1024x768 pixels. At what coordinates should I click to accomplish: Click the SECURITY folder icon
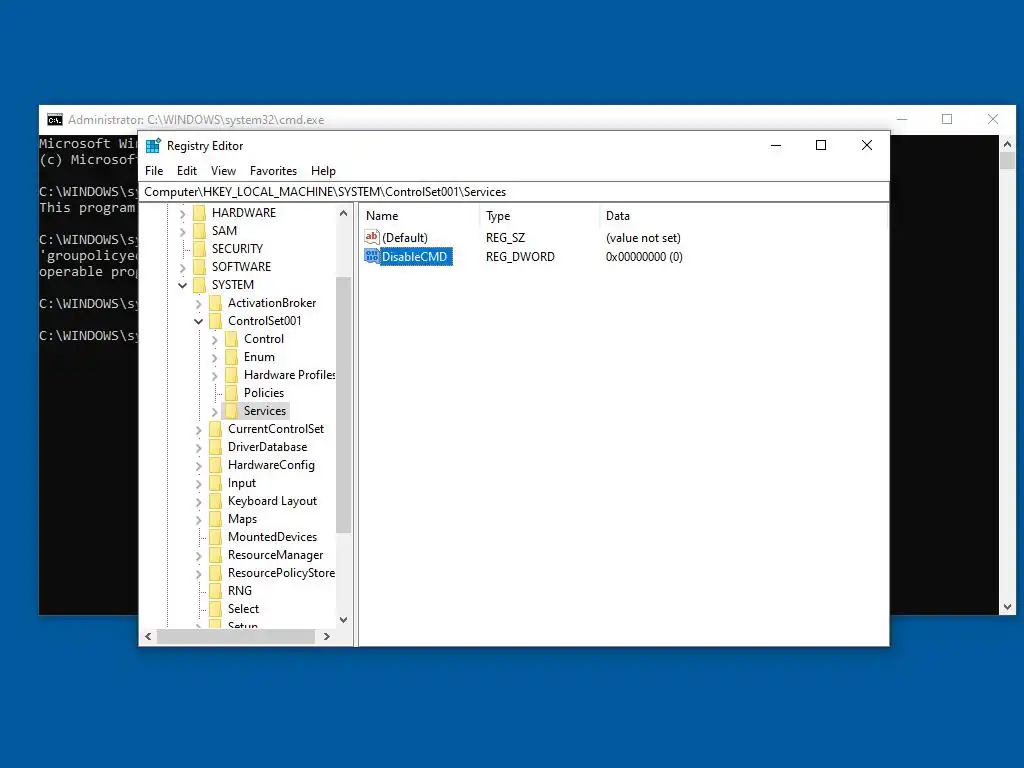[x=200, y=248]
